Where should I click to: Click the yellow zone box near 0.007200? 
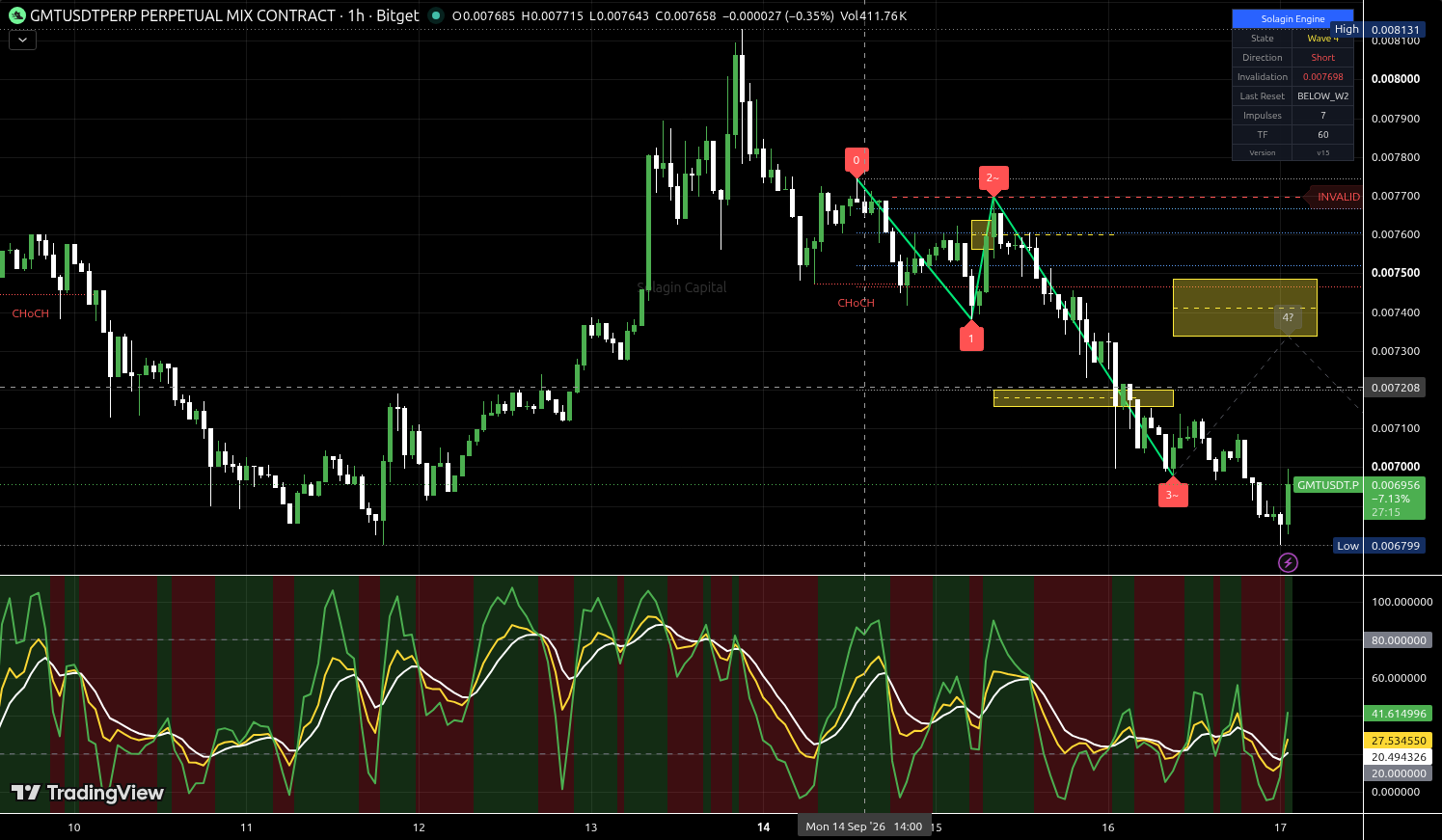pyautogui.click(x=1083, y=397)
